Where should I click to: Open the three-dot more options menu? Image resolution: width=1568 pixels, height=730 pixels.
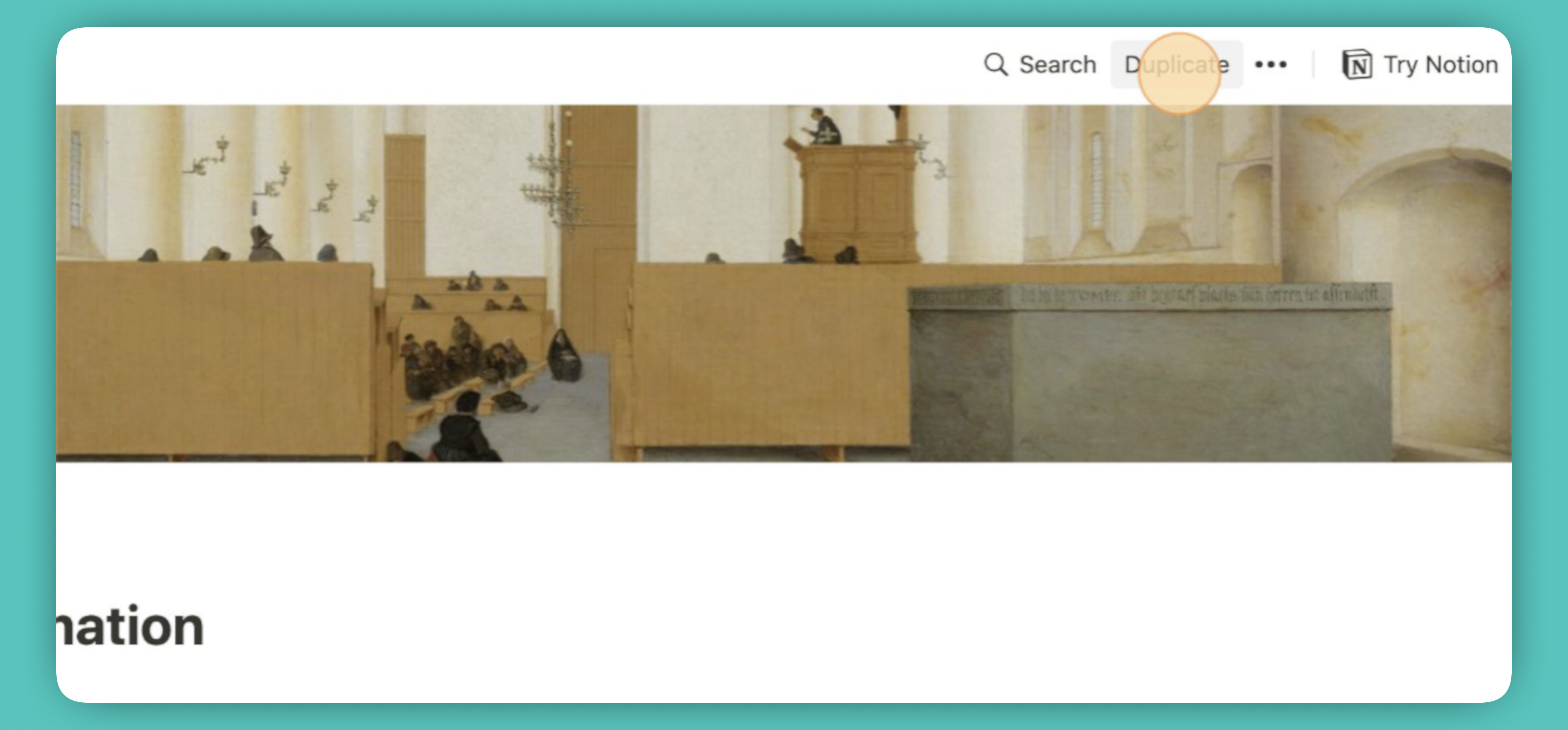click(1270, 64)
